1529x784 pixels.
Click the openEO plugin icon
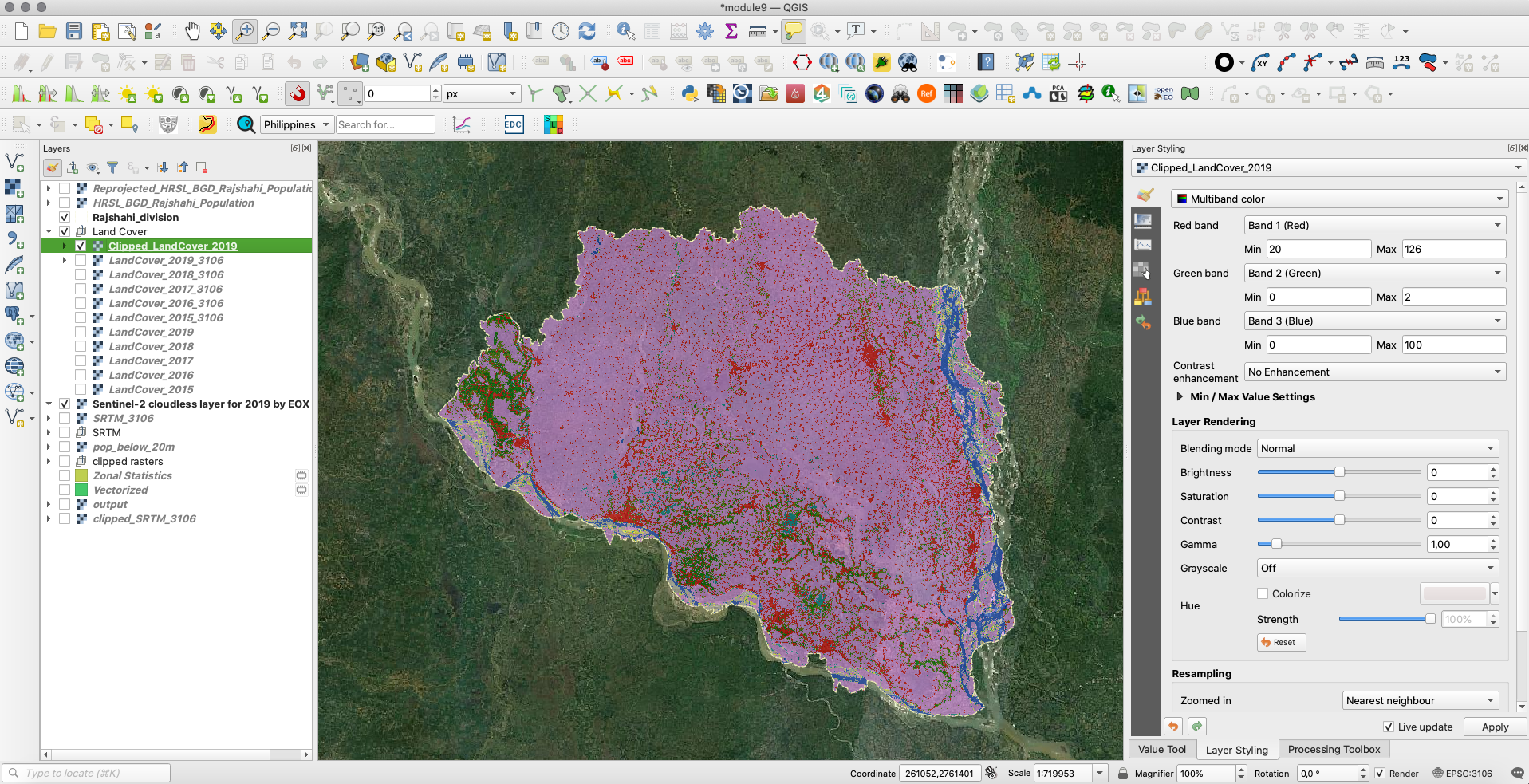click(1164, 94)
